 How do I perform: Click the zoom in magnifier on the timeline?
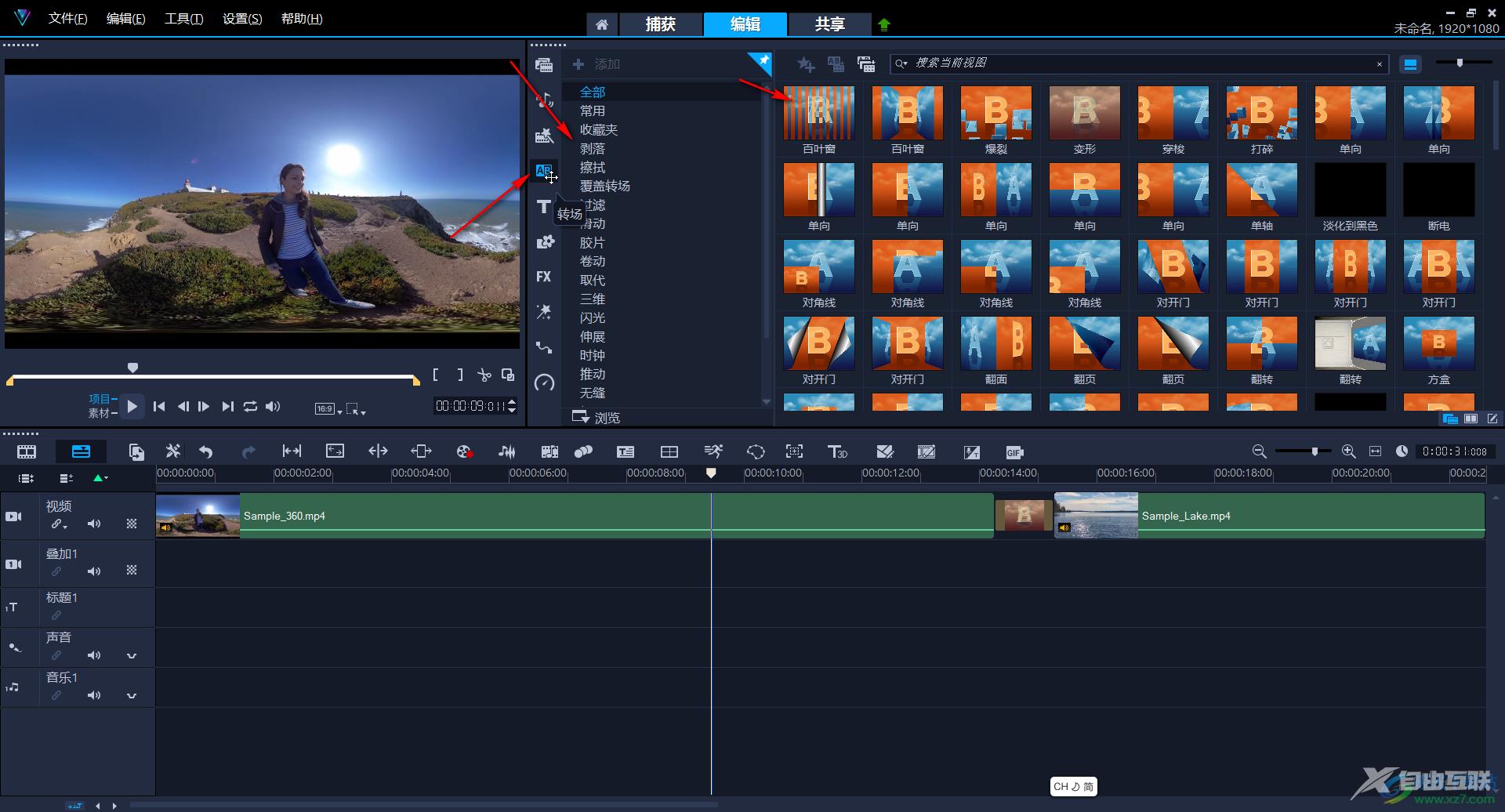1348,451
